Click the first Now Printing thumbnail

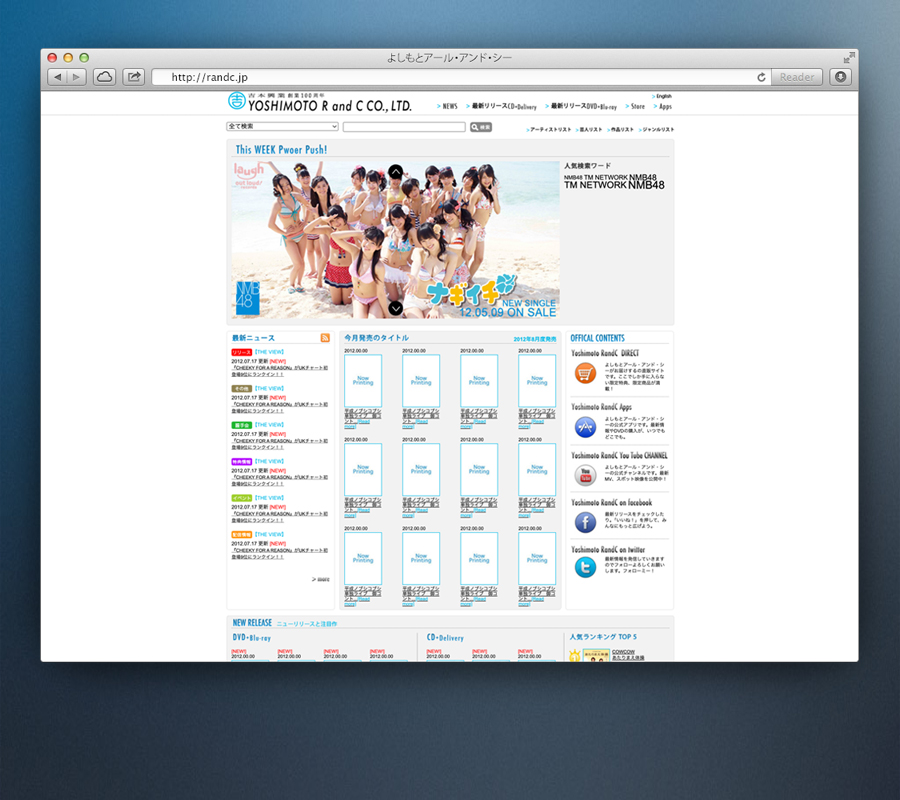tap(363, 381)
